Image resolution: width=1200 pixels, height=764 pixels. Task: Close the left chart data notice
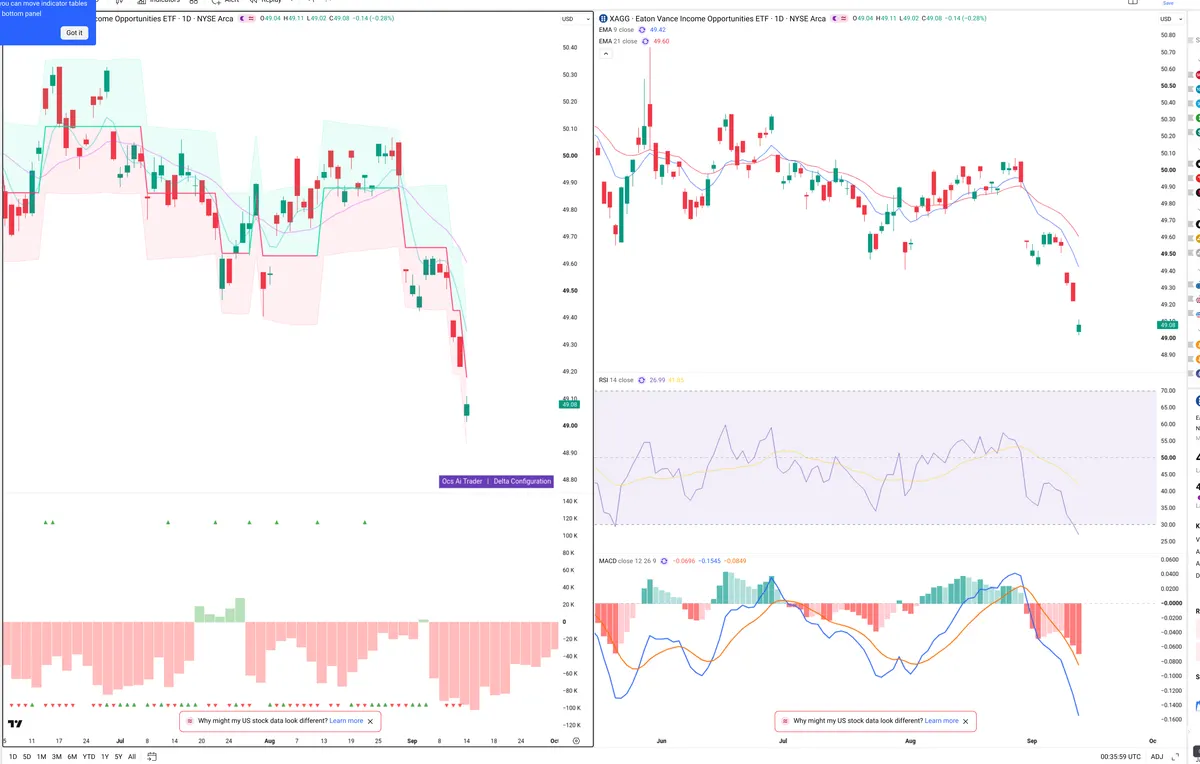[x=371, y=720]
